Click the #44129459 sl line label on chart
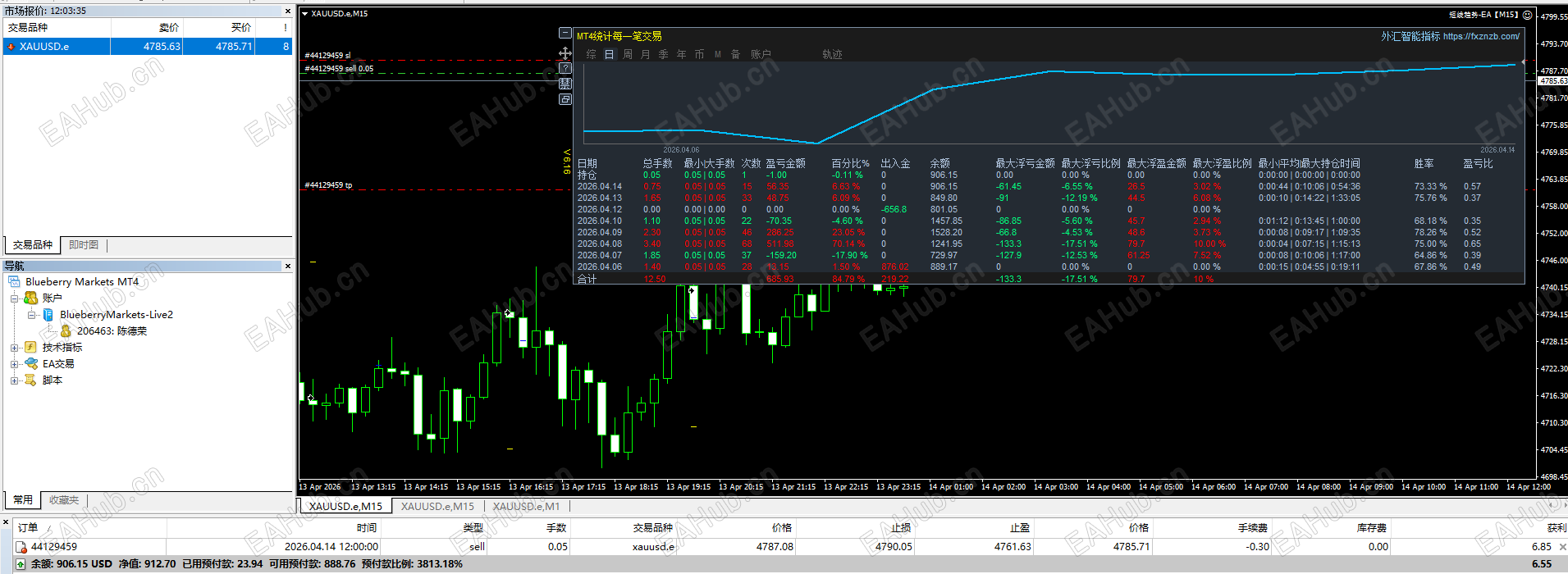This screenshot has height=574, width=1568. (327, 56)
